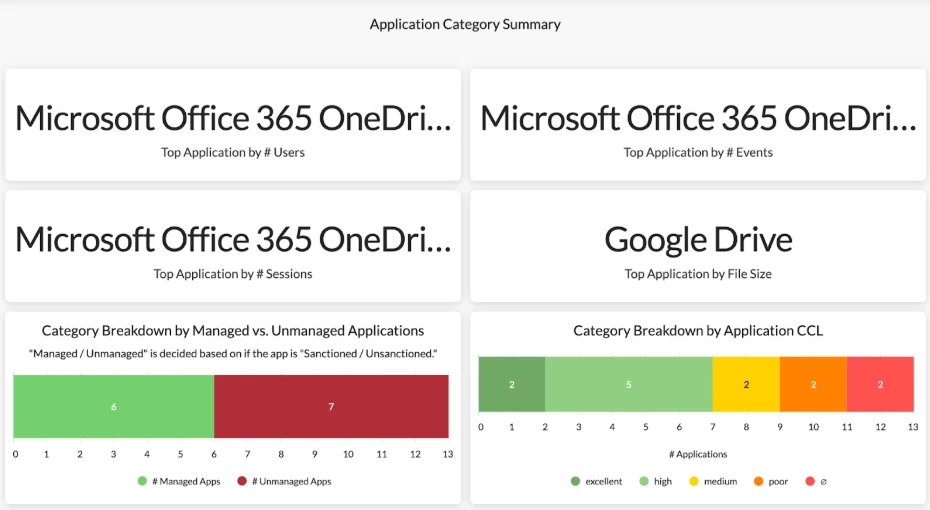Select the light green high bar segment
This screenshot has height=510, width=930.
pos(629,384)
